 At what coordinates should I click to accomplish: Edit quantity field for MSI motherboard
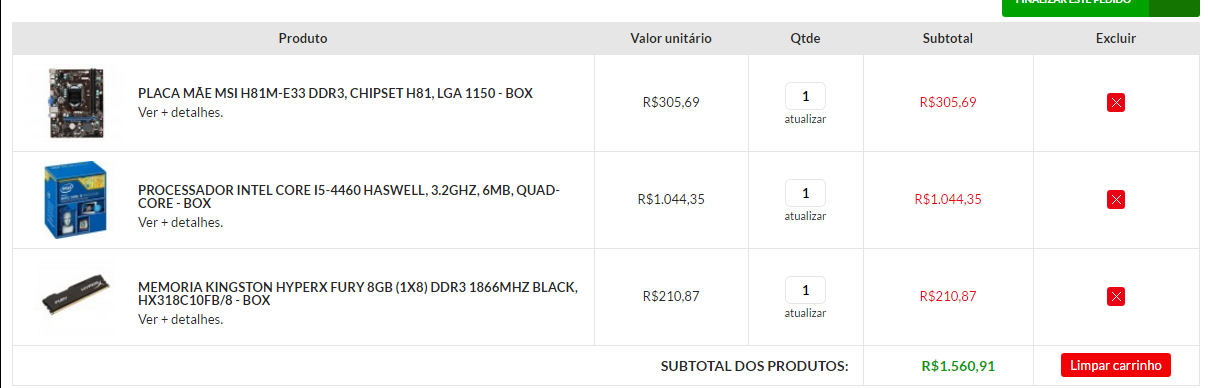(x=805, y=96)
